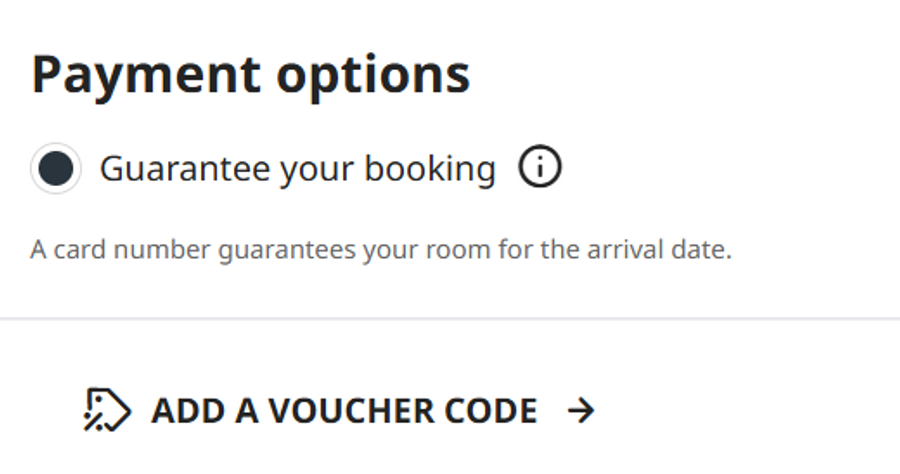Click the divider line above the voucher section
This screenshot has width=900, height=474.
pyautogui.click(x=450, y=319)
